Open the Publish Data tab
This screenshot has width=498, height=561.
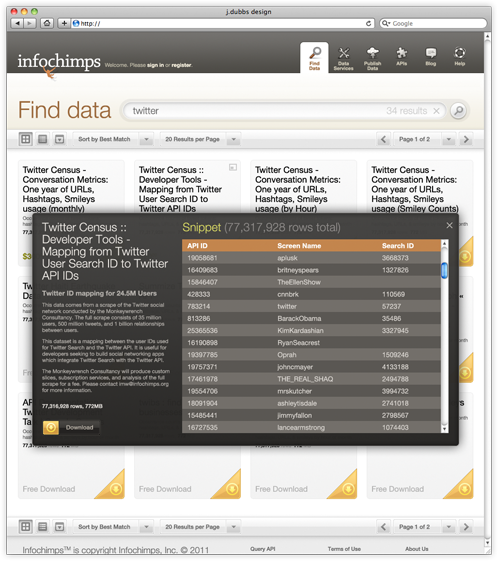pyautogui.click(x=372, y=59)
